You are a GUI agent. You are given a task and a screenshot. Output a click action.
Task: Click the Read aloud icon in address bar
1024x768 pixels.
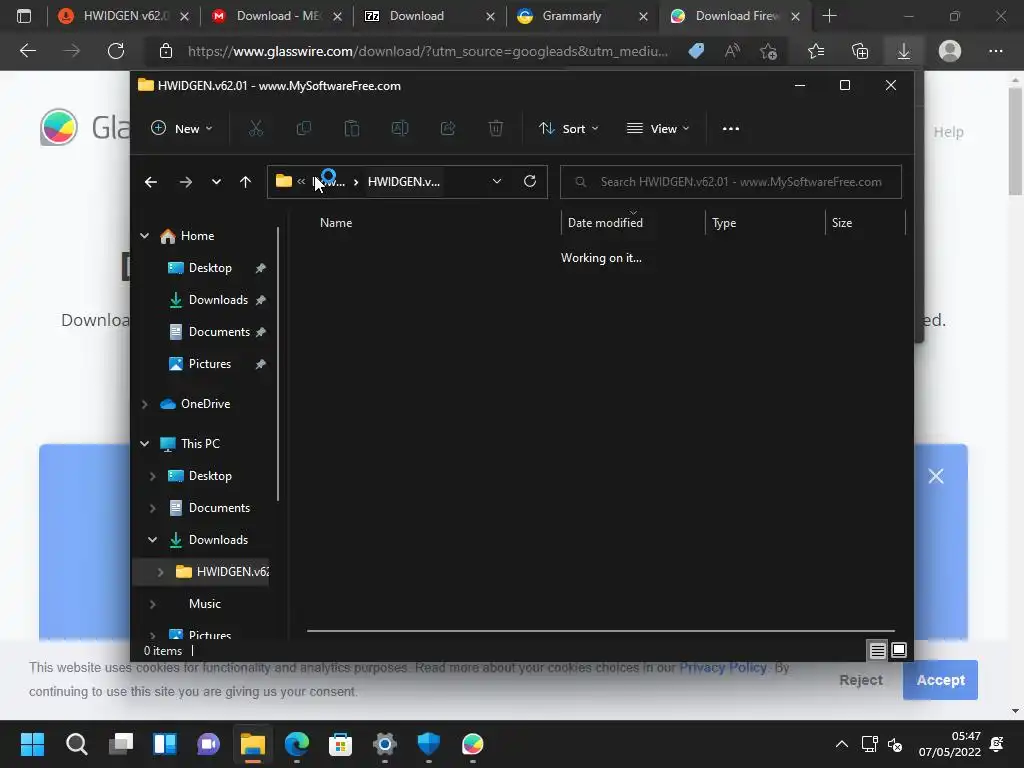tap(732, 51)
